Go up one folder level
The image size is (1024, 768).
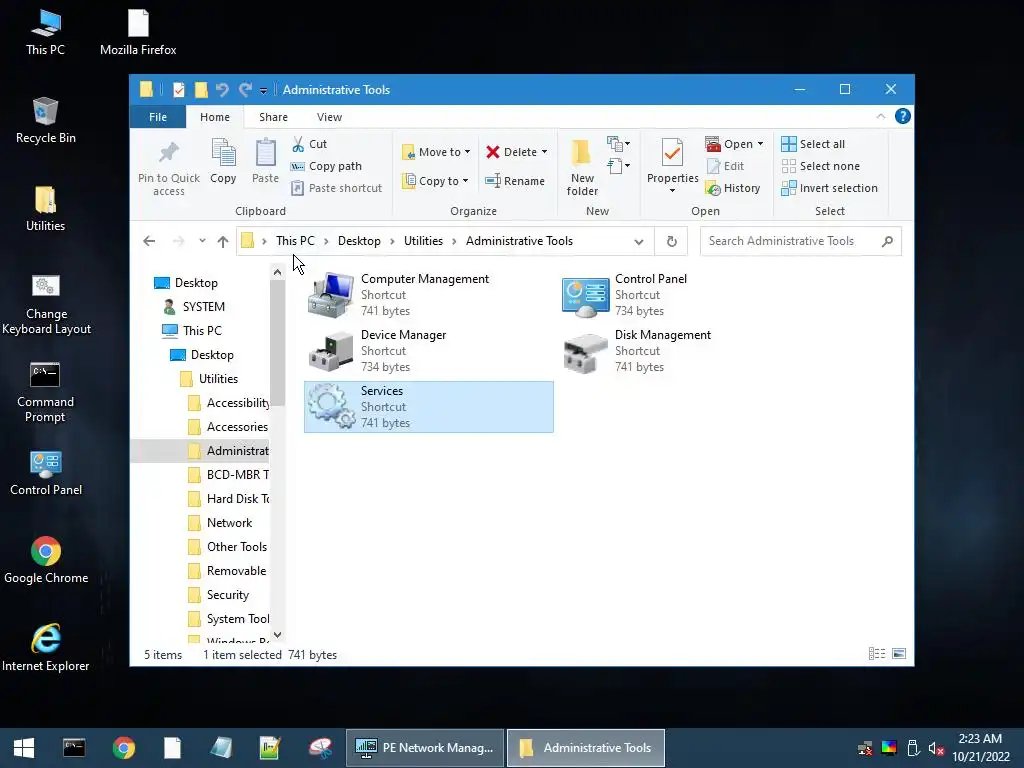(x=223, y=241)
